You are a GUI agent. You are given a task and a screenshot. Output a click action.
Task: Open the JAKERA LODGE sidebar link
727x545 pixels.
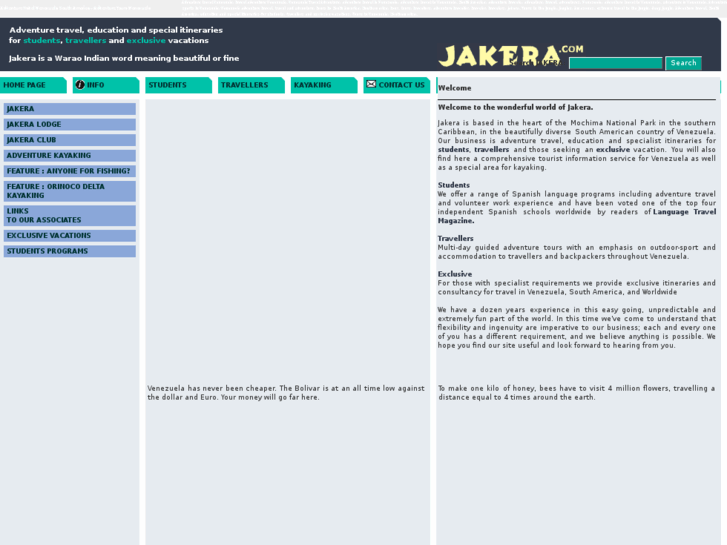[x=70, y=124]
